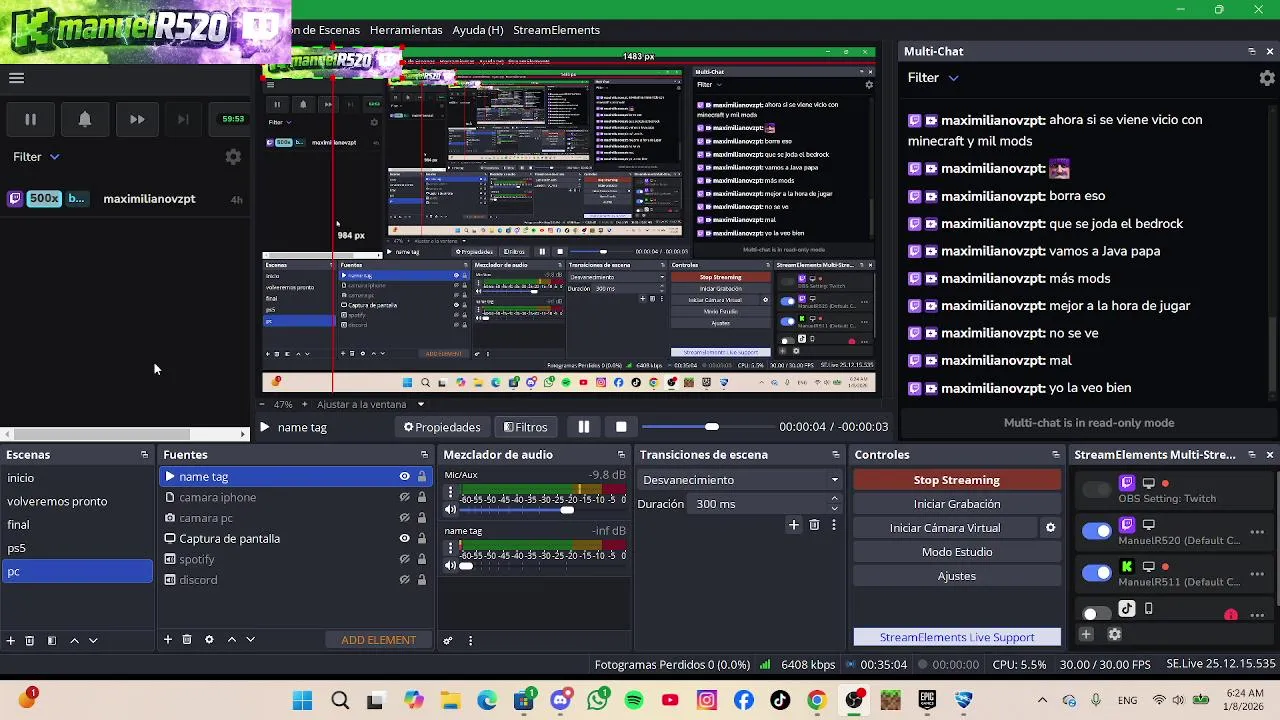Viewport: 1280px width, 720px height.
Task: Open activity feed settings gear
Action: pyautogui.click(x=233, y=157)
